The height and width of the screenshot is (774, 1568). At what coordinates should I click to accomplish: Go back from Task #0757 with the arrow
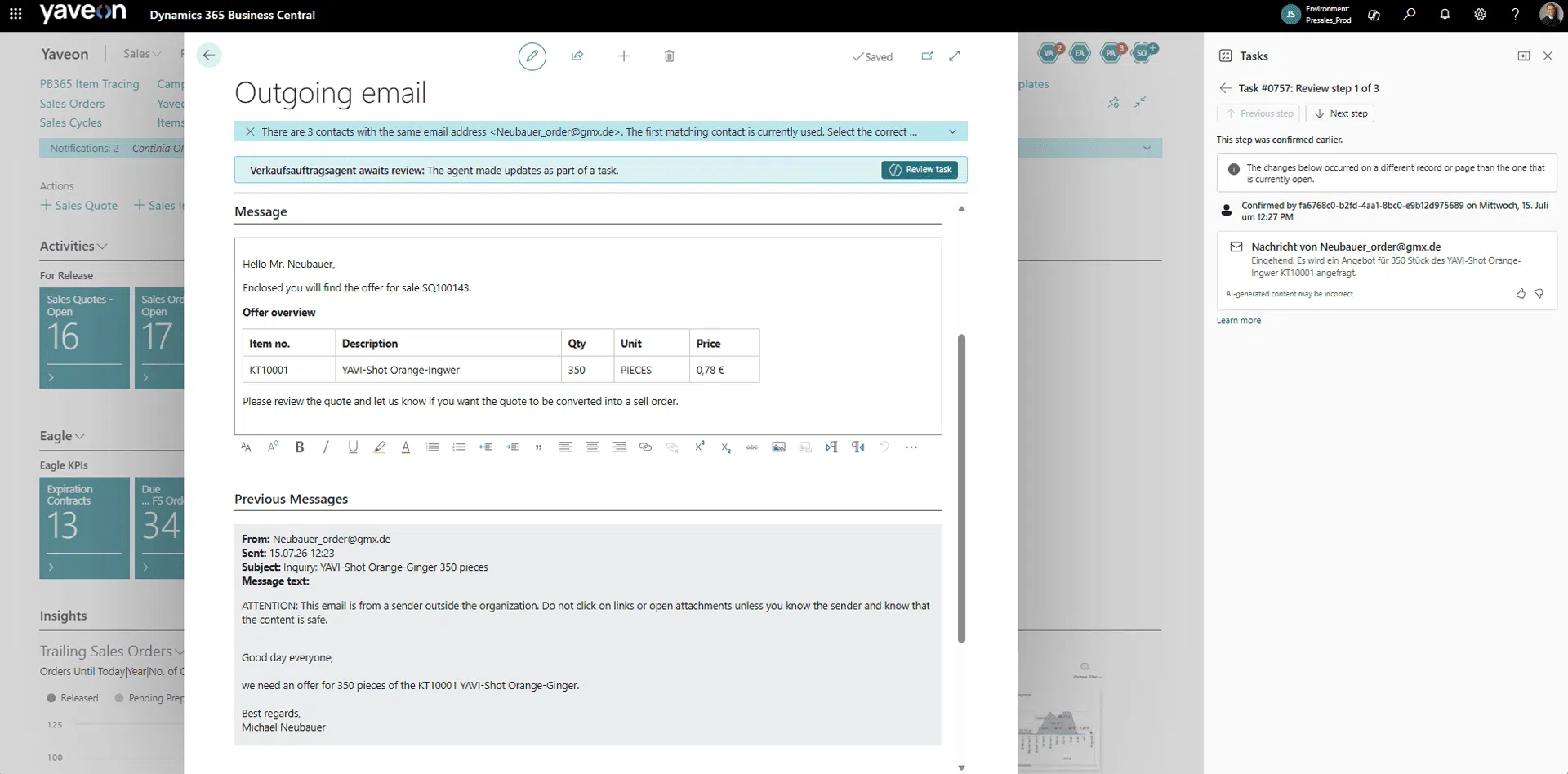[1225, 88]
